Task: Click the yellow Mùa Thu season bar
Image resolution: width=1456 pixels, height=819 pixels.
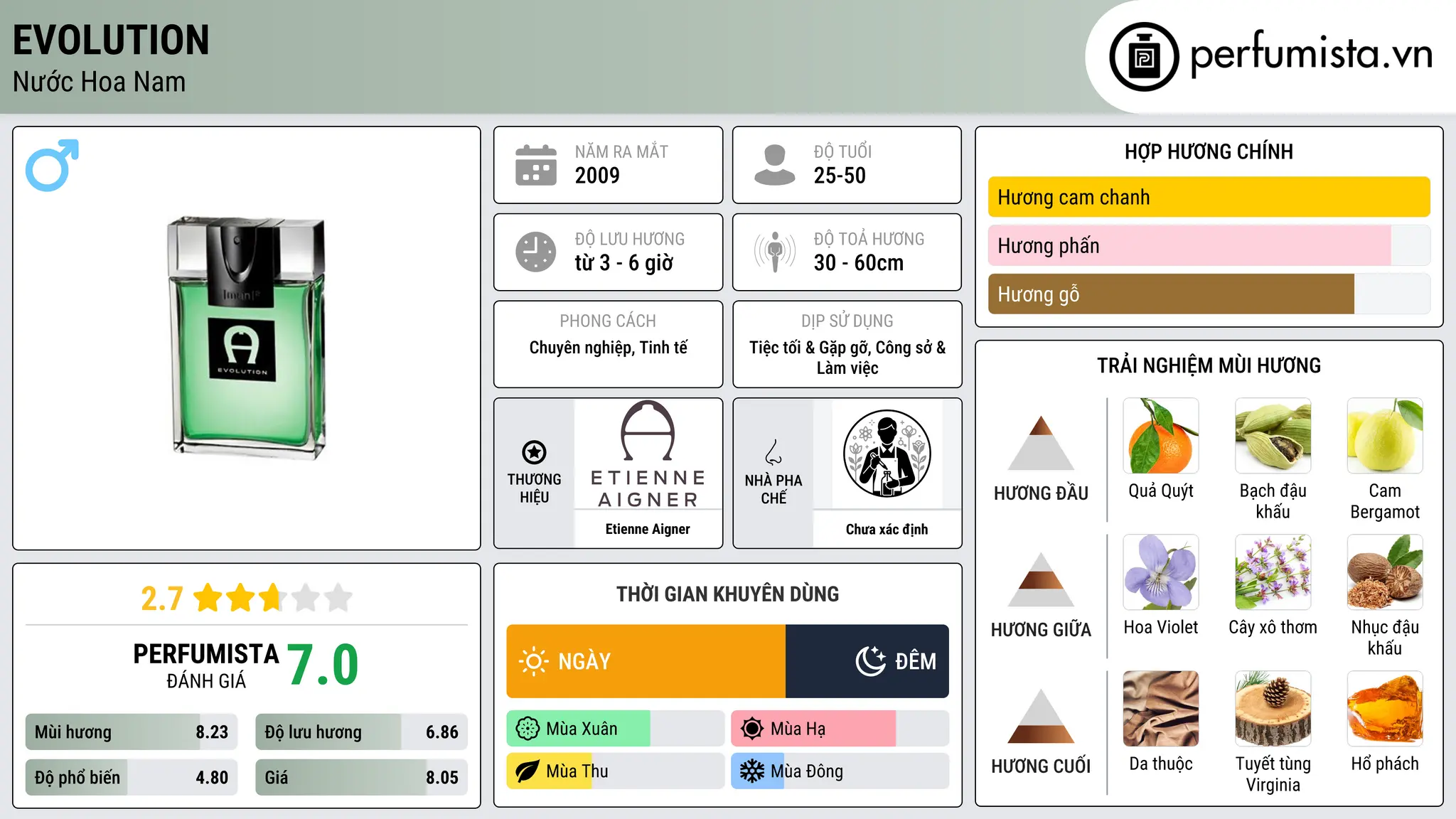Action: click(x=615, y=771)
